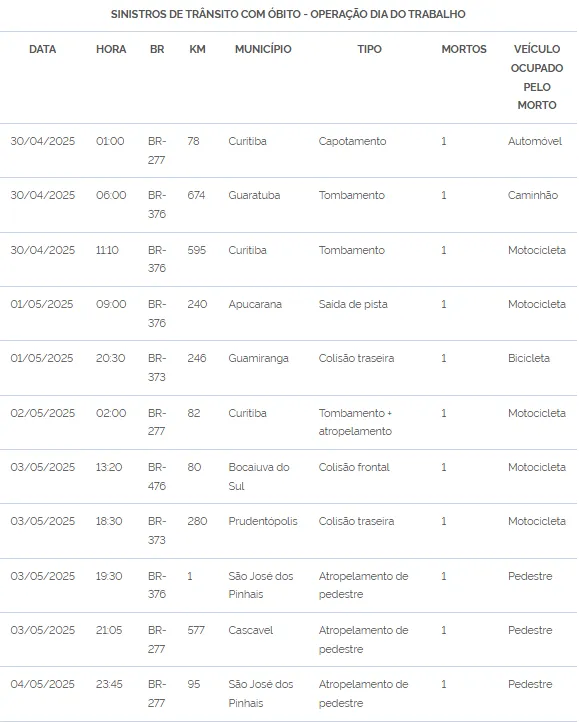This screenshot has width=579, height=722.
Task: Click the Bicicleta vehicle cell
Action: coord(529,358)
